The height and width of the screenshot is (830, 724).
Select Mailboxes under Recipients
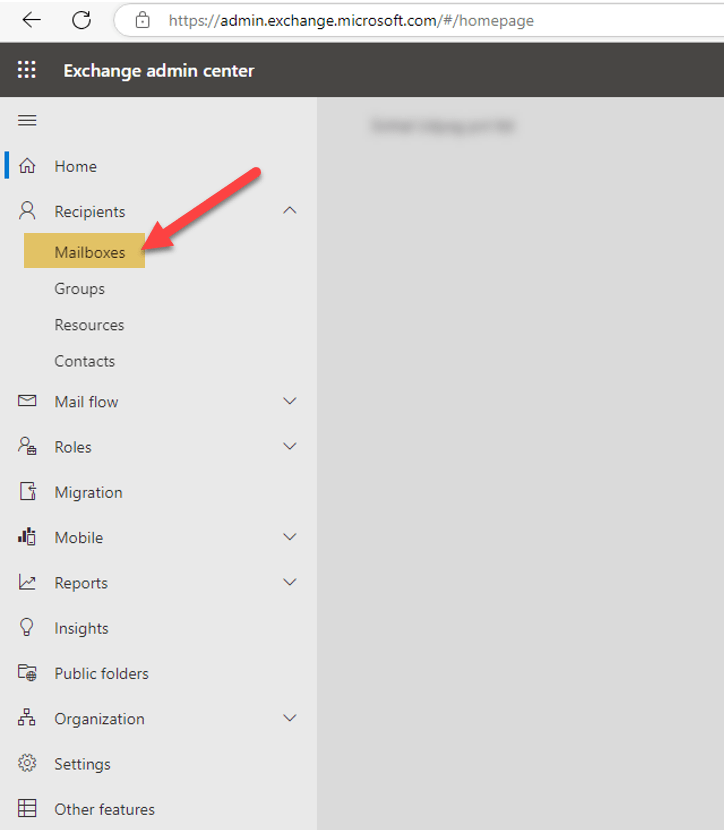[x=90, y=253]
